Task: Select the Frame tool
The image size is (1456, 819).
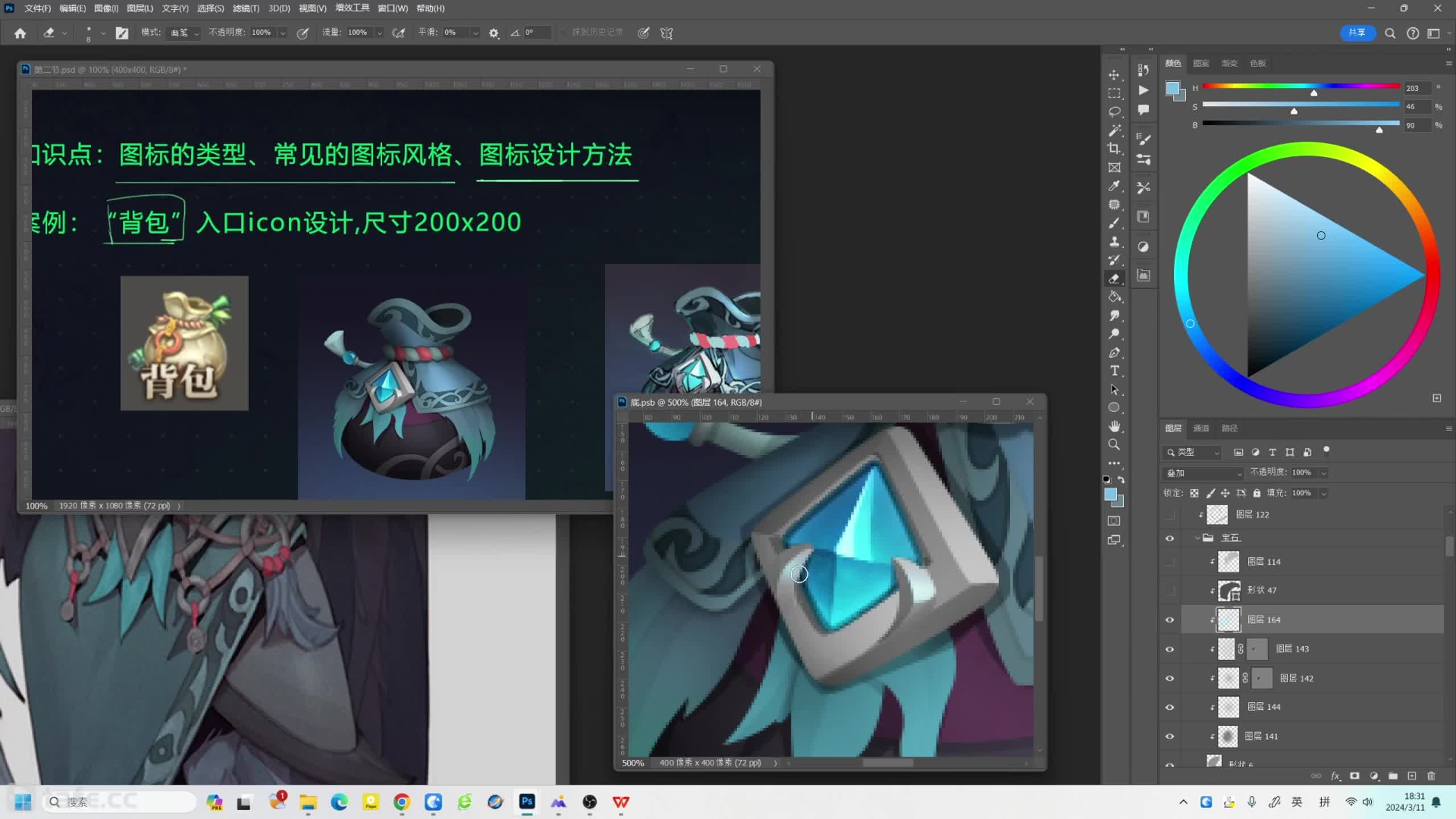Action: tap(1114, 167)
